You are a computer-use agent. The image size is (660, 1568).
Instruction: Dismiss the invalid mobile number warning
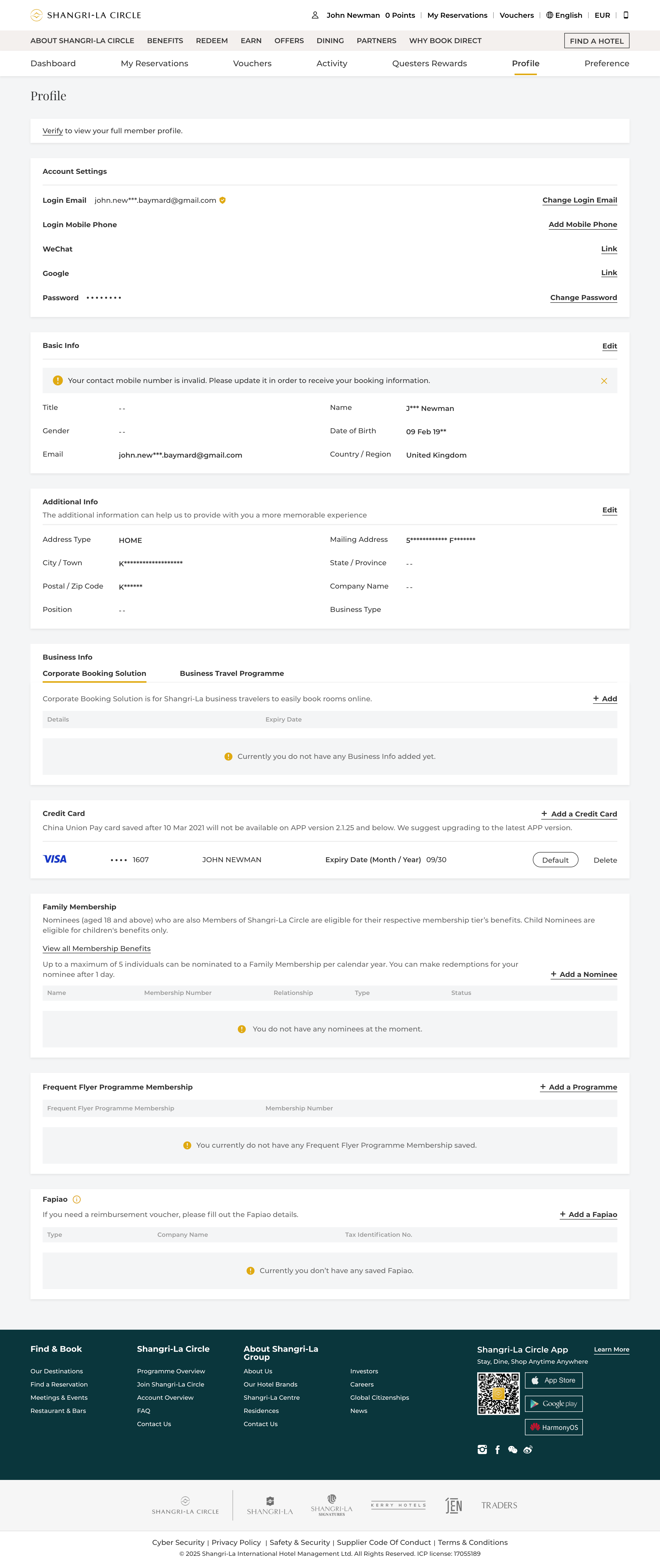[603, 381]
